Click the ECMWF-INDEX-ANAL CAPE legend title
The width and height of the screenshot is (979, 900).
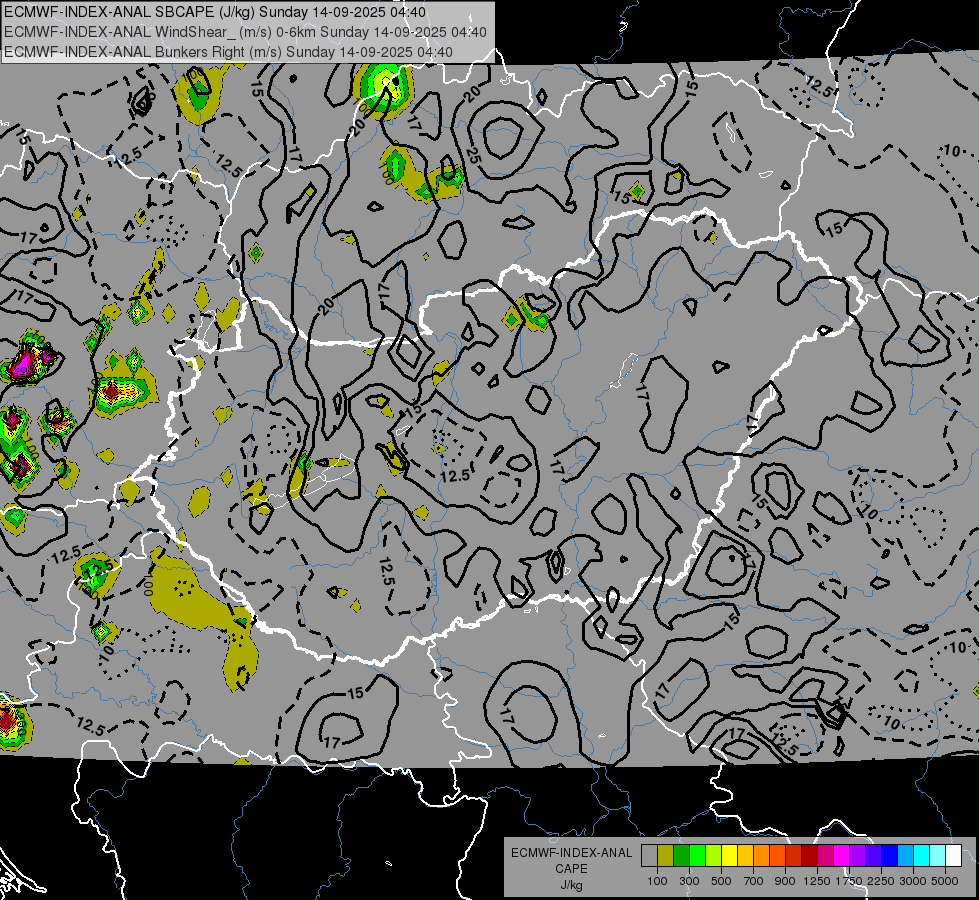click(x=571, y=860)
